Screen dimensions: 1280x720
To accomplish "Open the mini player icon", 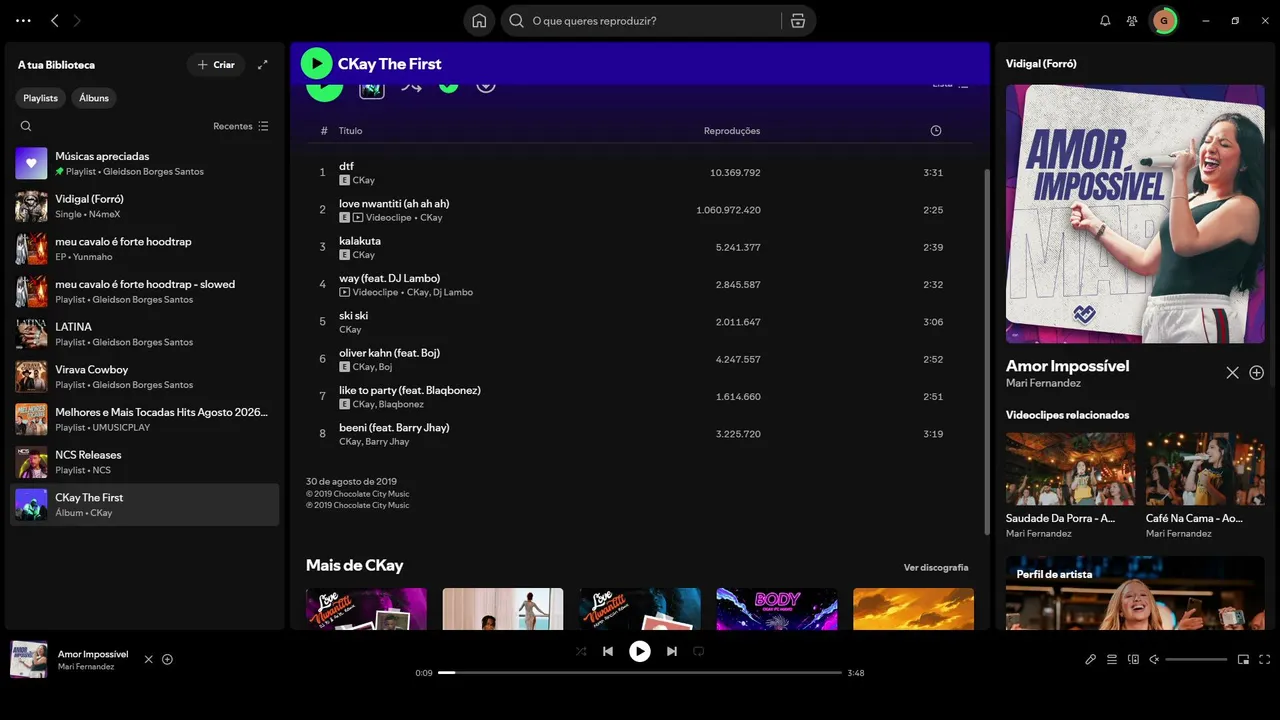I will pyautogui.click(x=1243, y=660).
